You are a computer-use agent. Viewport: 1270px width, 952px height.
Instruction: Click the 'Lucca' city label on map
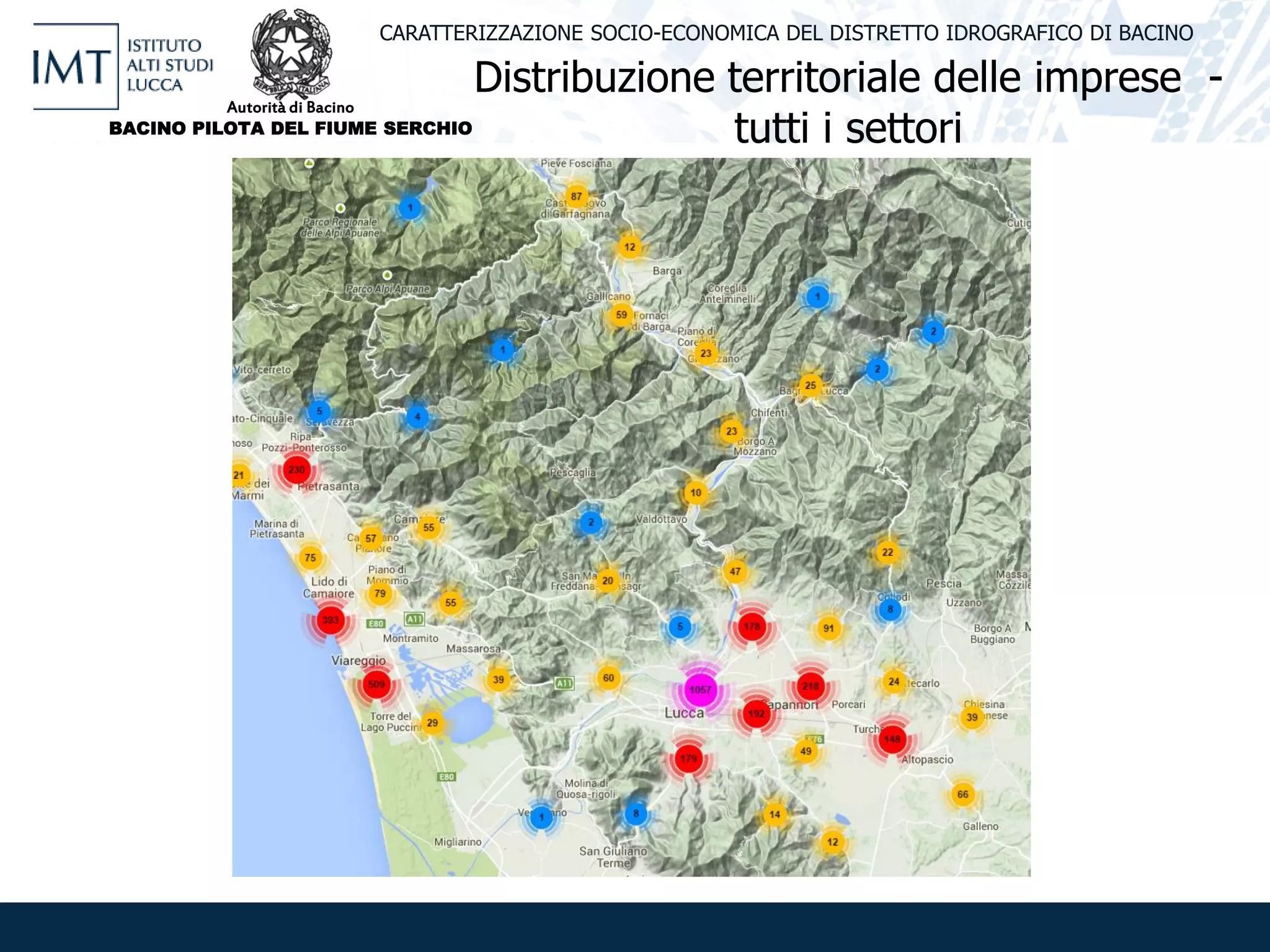(684, 713)
